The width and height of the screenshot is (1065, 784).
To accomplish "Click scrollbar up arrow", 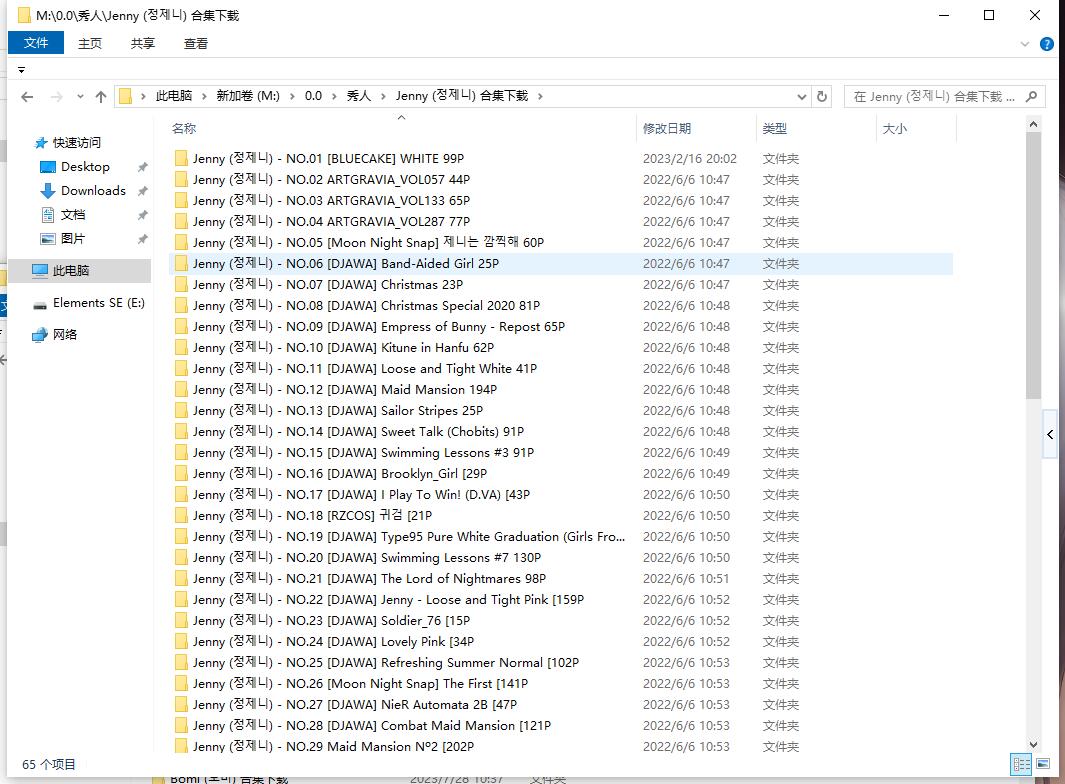I will (x=1033, y=124).
